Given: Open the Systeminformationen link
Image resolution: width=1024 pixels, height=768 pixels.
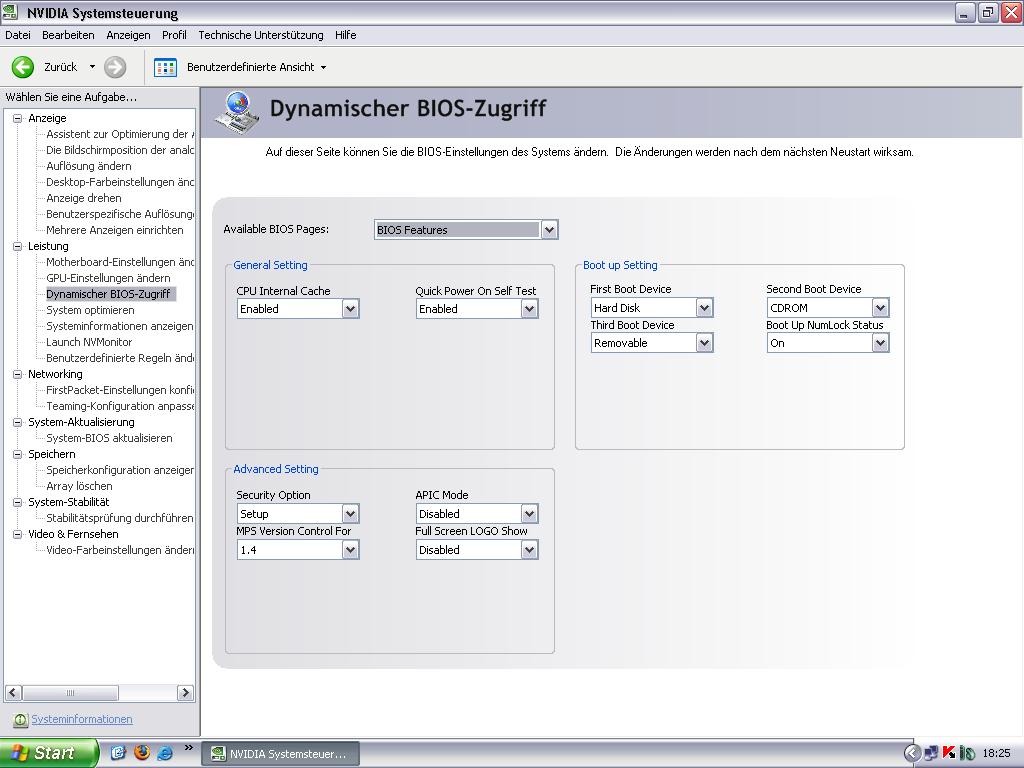Looking at the screenshot, I should pyautogui.click(x=82, y=719).
